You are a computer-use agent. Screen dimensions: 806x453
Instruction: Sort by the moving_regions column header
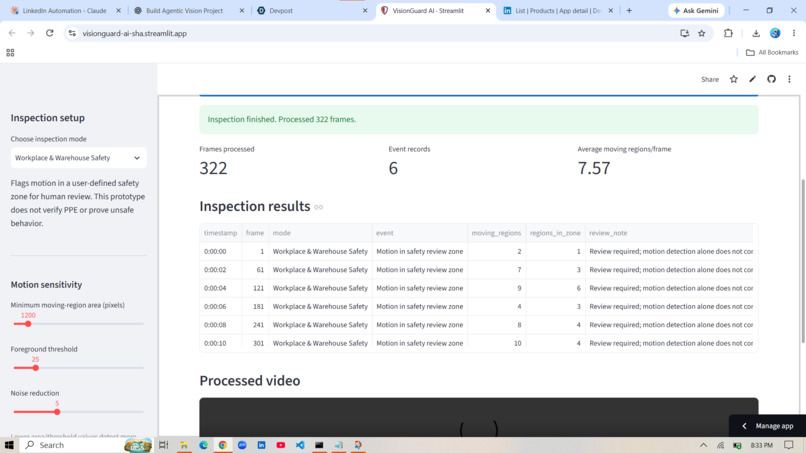click(x=496, y=233)
